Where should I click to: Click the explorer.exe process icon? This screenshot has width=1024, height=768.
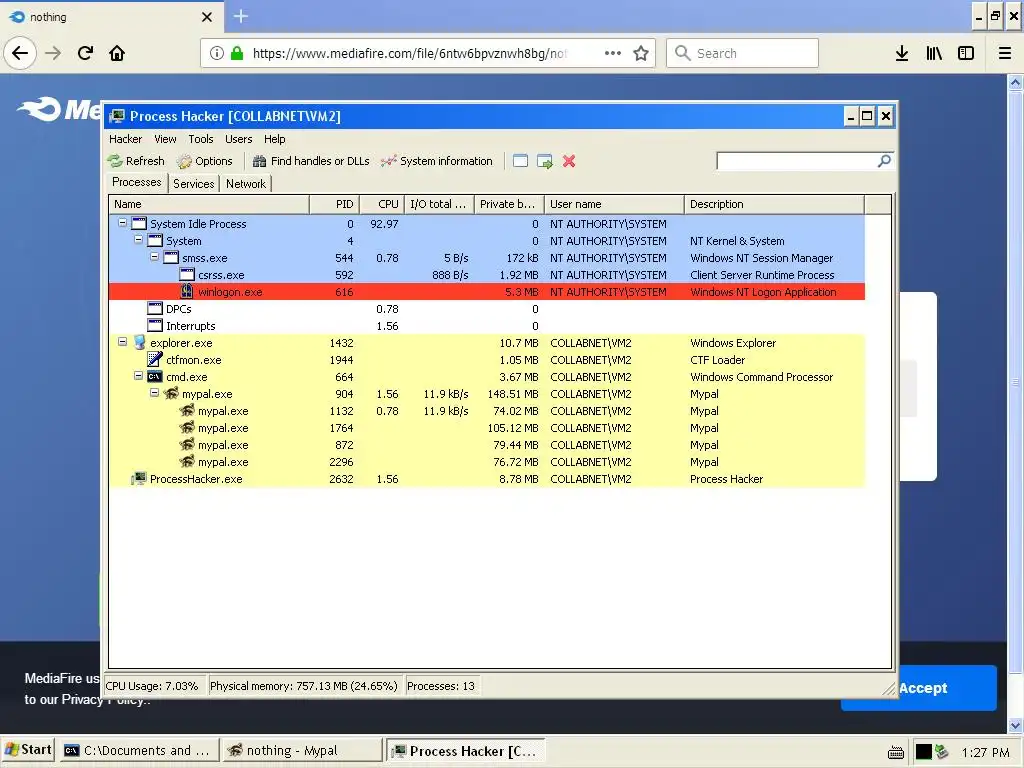tap(139, 342)
